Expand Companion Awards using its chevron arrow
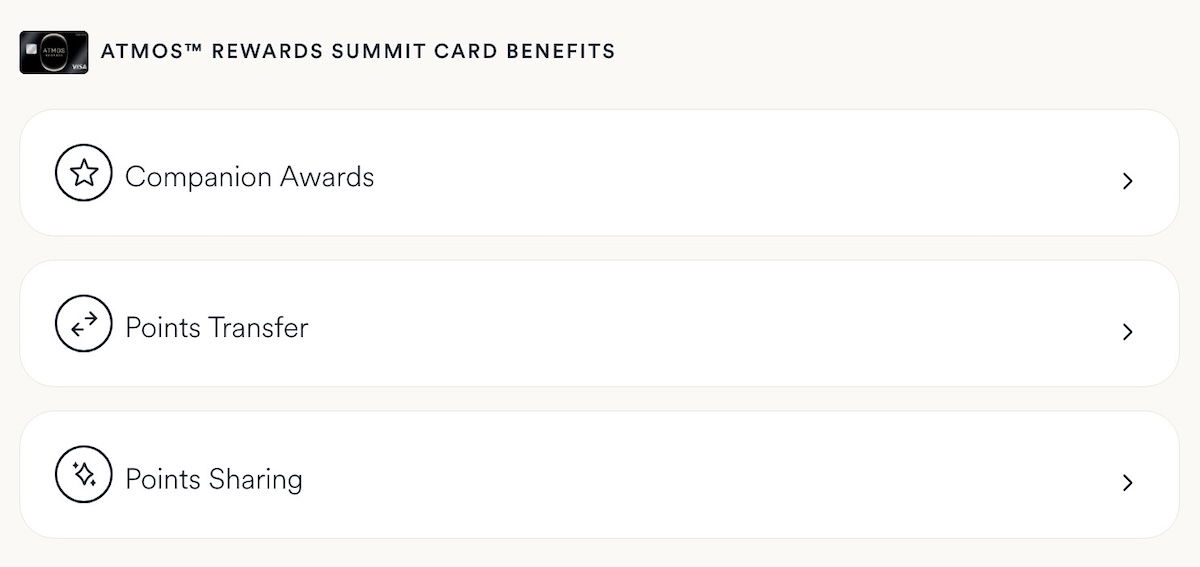Screen dimensions: 1200x567 (1127, 181)
